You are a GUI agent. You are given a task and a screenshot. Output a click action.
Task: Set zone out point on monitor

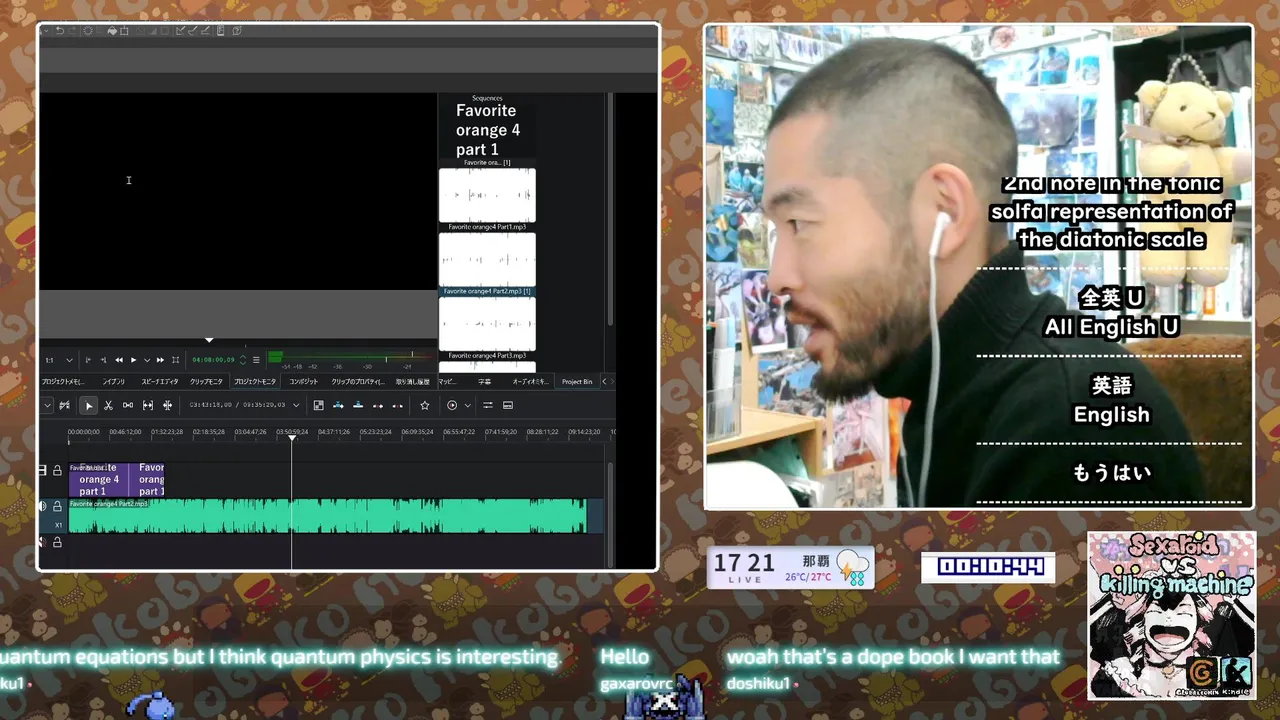(103, 360)
